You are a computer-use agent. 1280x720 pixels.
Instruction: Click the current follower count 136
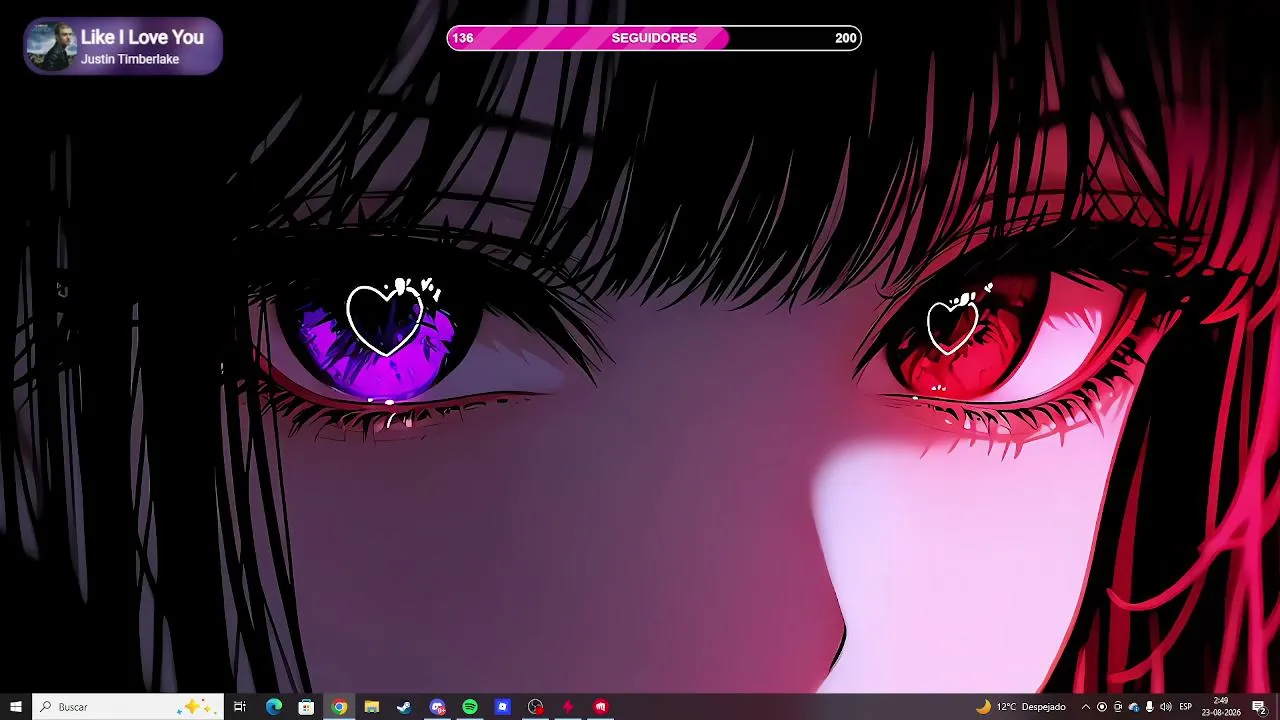point(463,38)
